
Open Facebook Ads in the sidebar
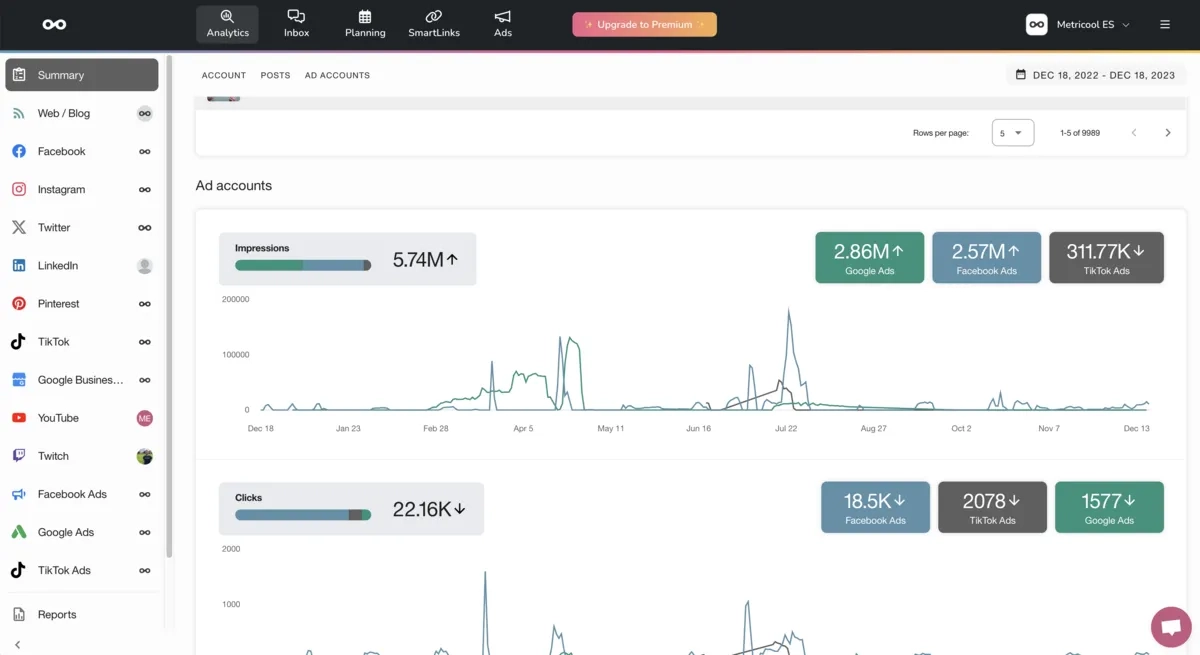[82, 494]
